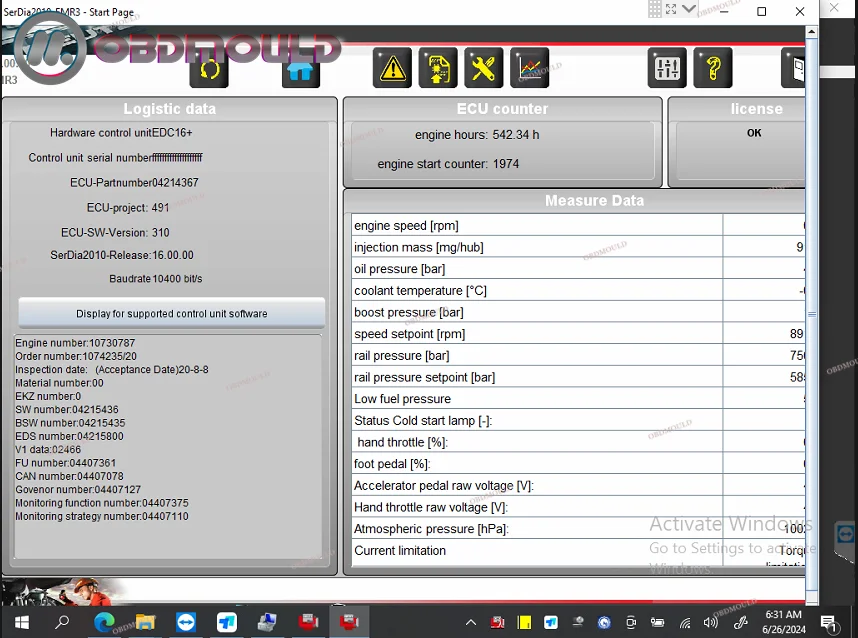The height and width of the screenshot is (638, 858).
Task: Click 'Engine number:10730787' line
Action: (x=75, y=343)
